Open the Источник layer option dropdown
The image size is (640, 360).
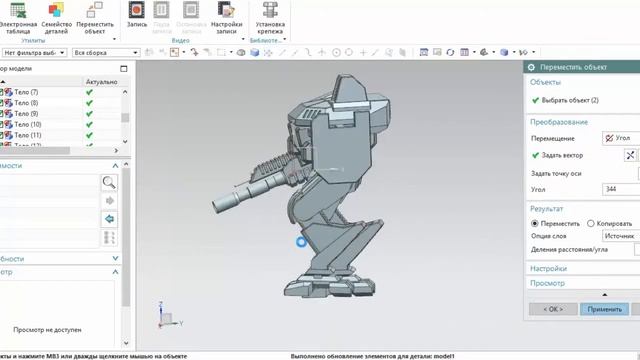[x=621, y=236]
